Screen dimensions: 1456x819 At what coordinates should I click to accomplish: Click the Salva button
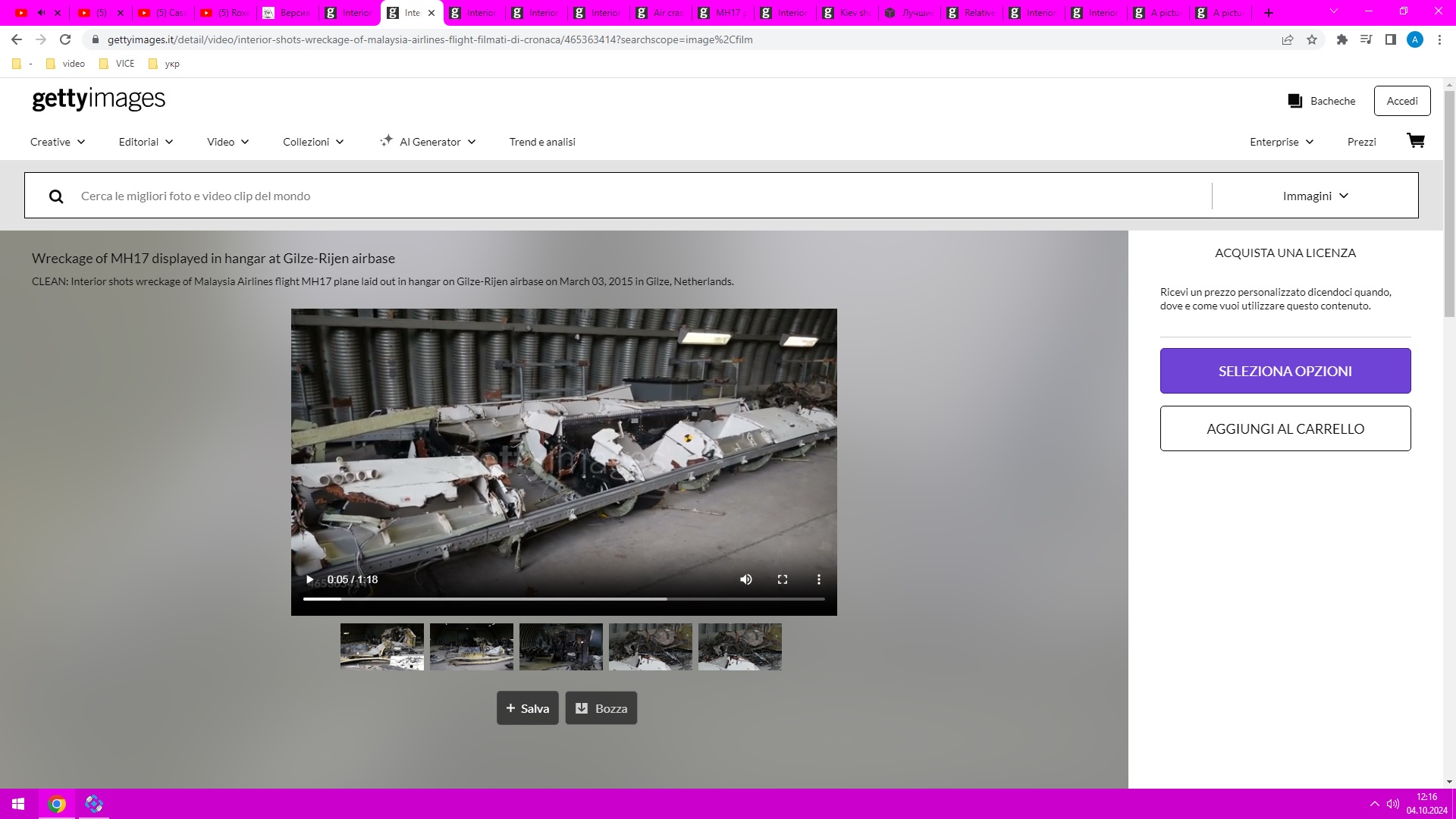click(x=528, y=708)
